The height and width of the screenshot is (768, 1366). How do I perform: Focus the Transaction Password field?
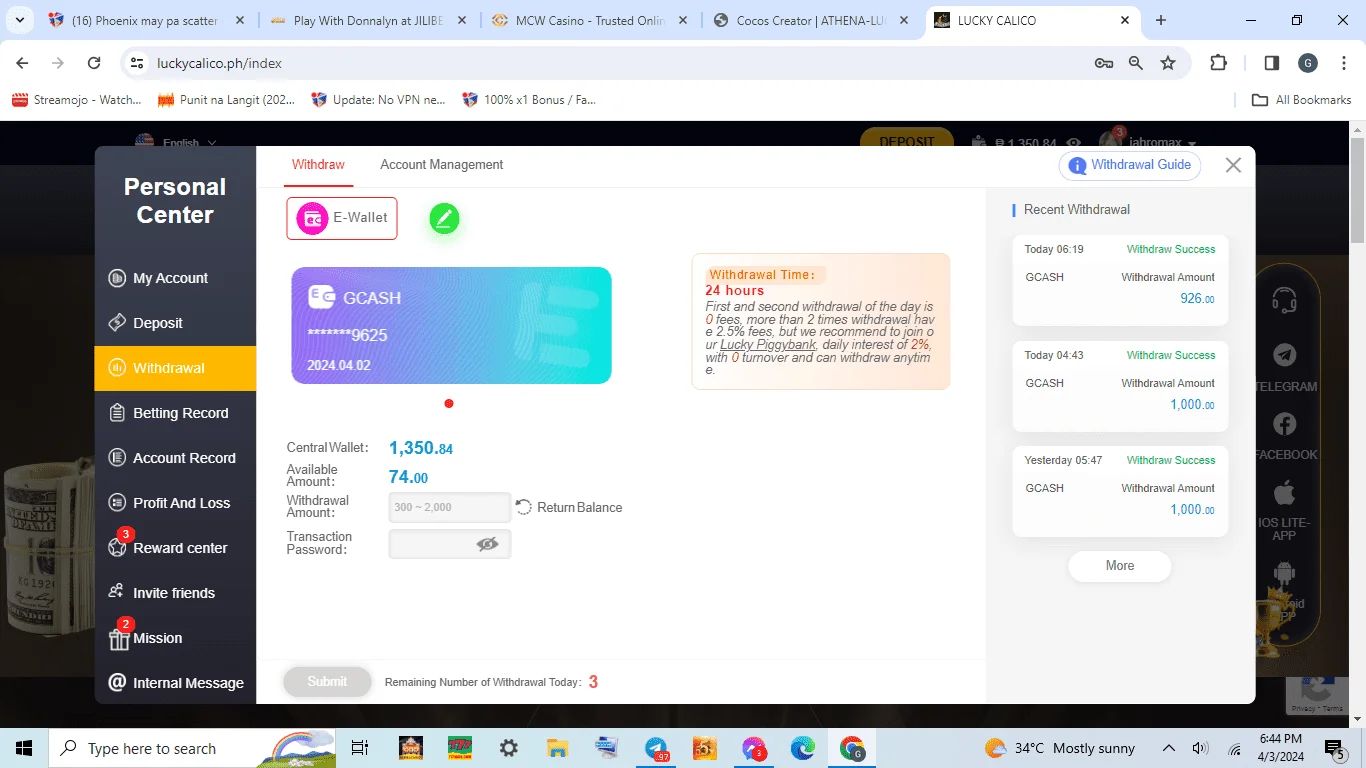[450, 544]
